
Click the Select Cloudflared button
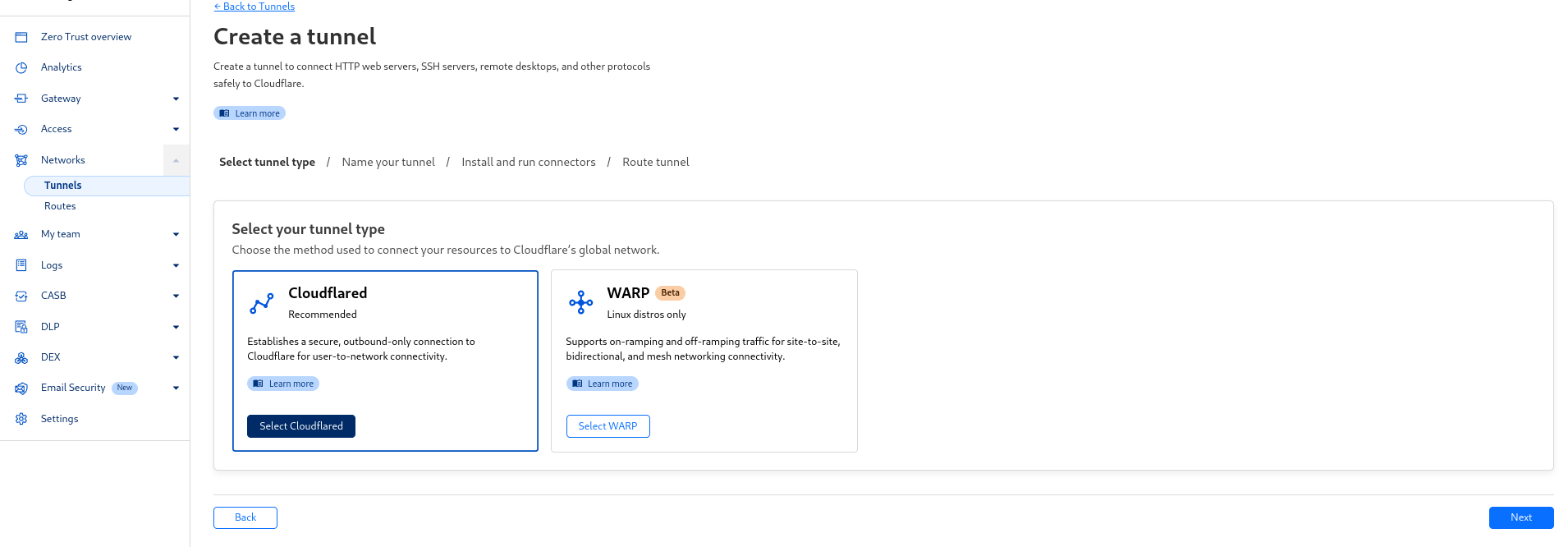pyautogui.click(x=301, y=426)
